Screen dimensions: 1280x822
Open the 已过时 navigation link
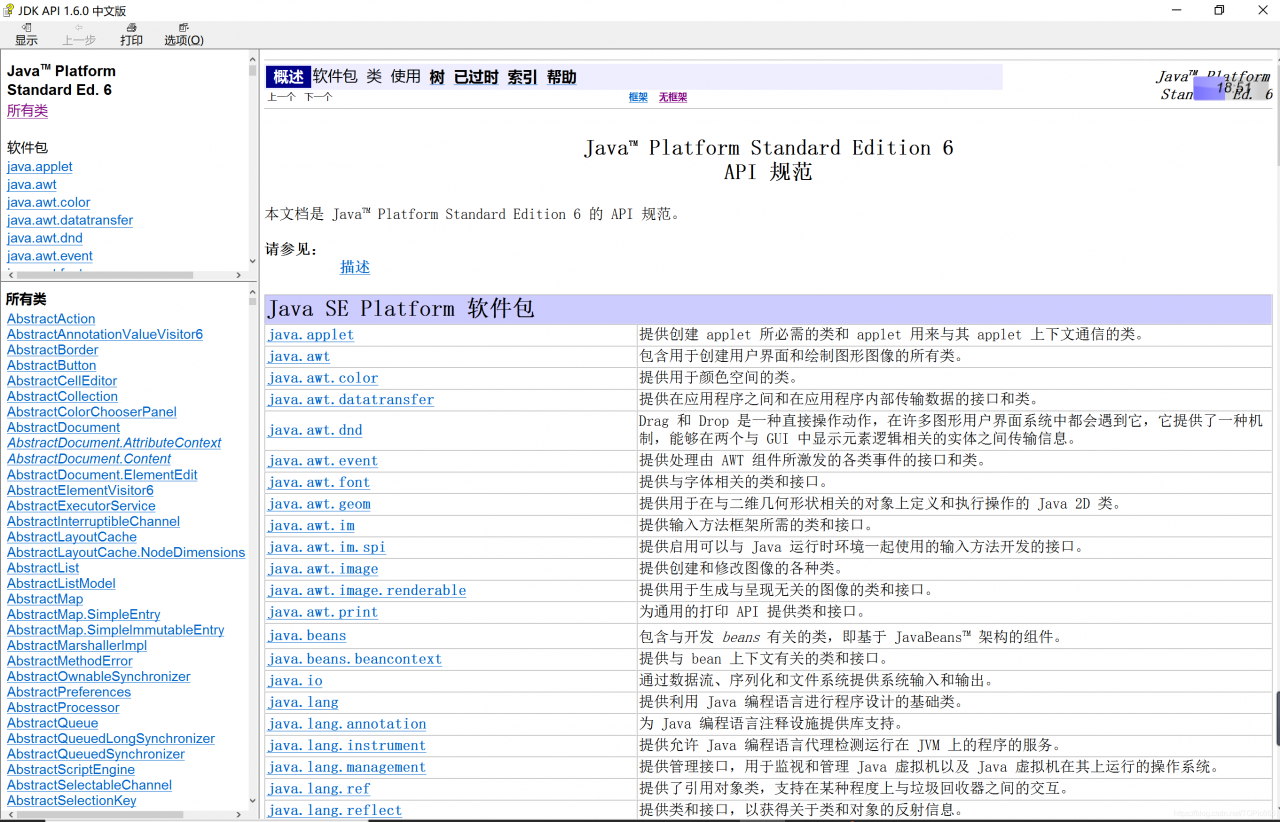coord(476,77)
